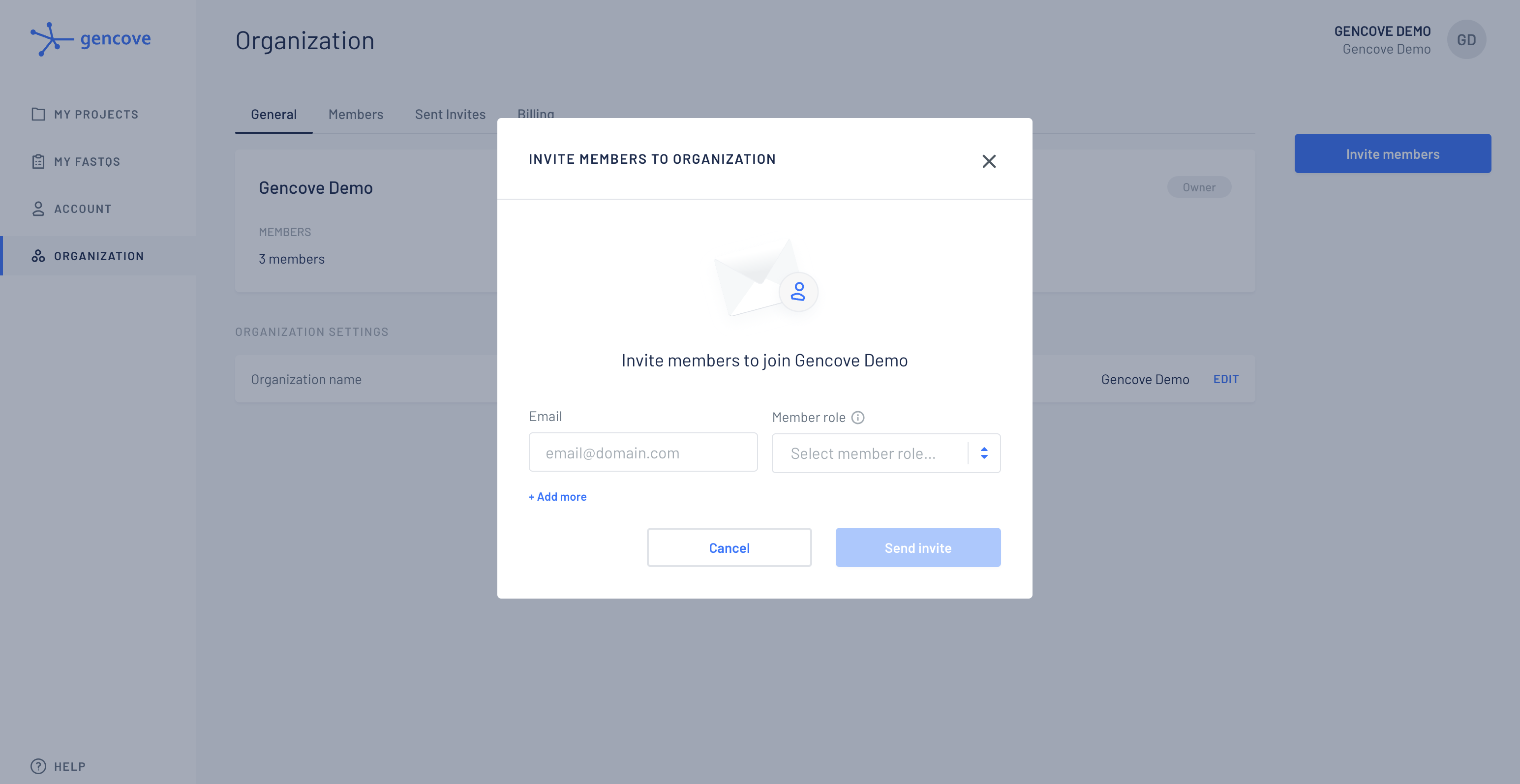Click 'Invite members to join Gencove Demo' text
Screen dimensions: 1520x784
coord(765,361)
